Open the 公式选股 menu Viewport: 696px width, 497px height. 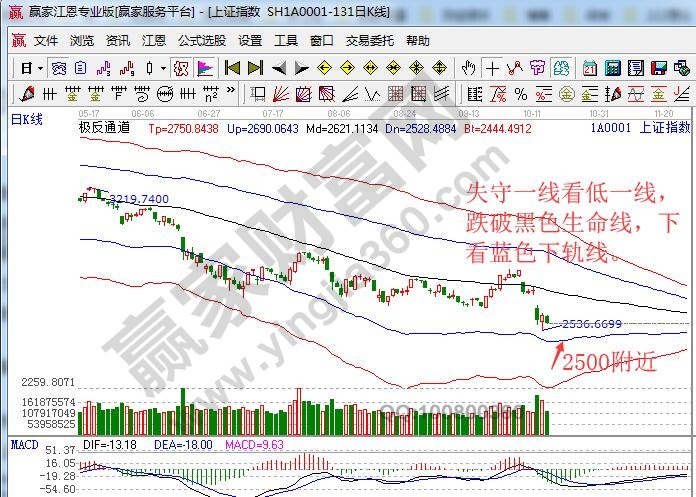204,41
